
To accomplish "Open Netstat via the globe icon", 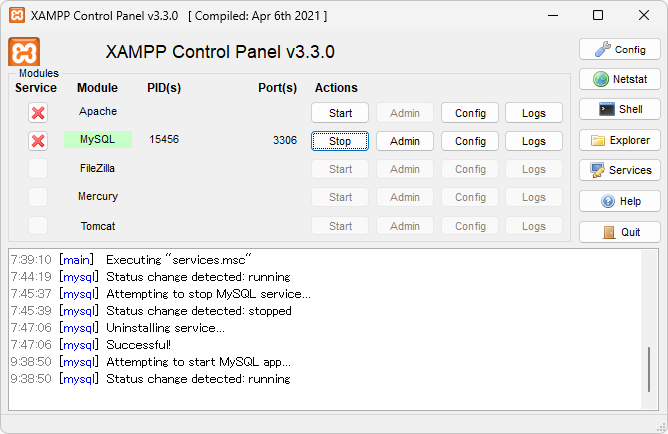I will click(x=619, y=79).
